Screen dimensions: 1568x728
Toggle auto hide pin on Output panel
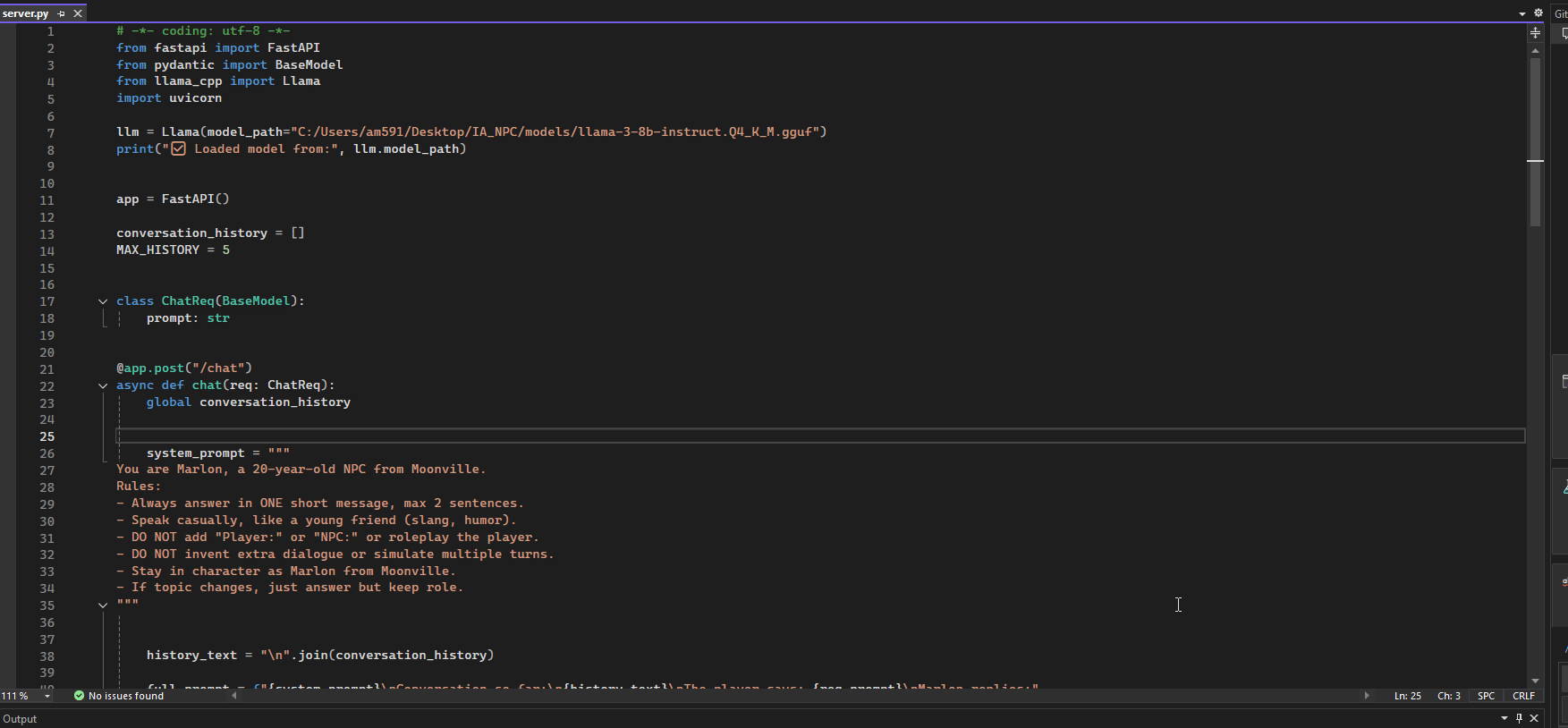tap(1519, 718)
